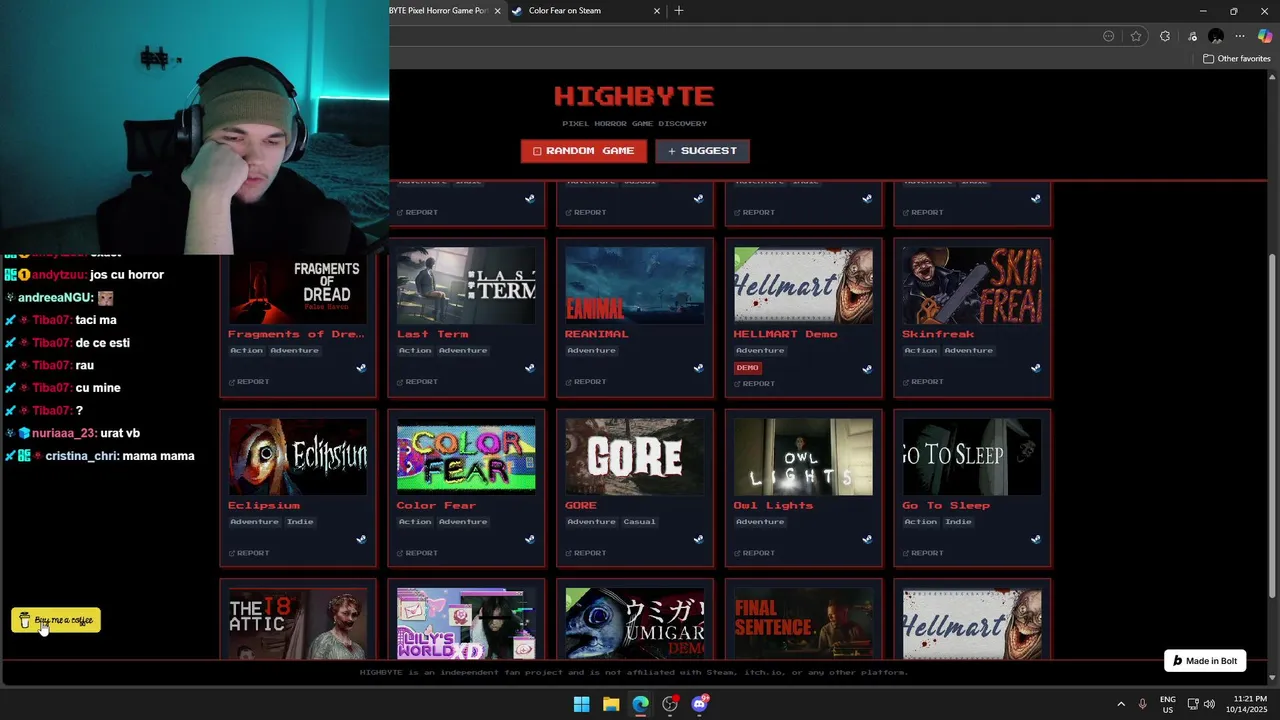This screenshot has width=1280, height=720.
Task: Open the browser profile avatar
Action: click(1216, 36)
